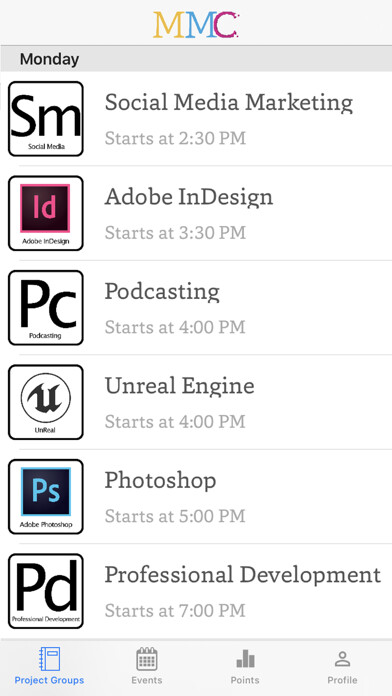The image size is (392, 696).
Task: Open the Profile person icon
Action: (x=342, y=659)
